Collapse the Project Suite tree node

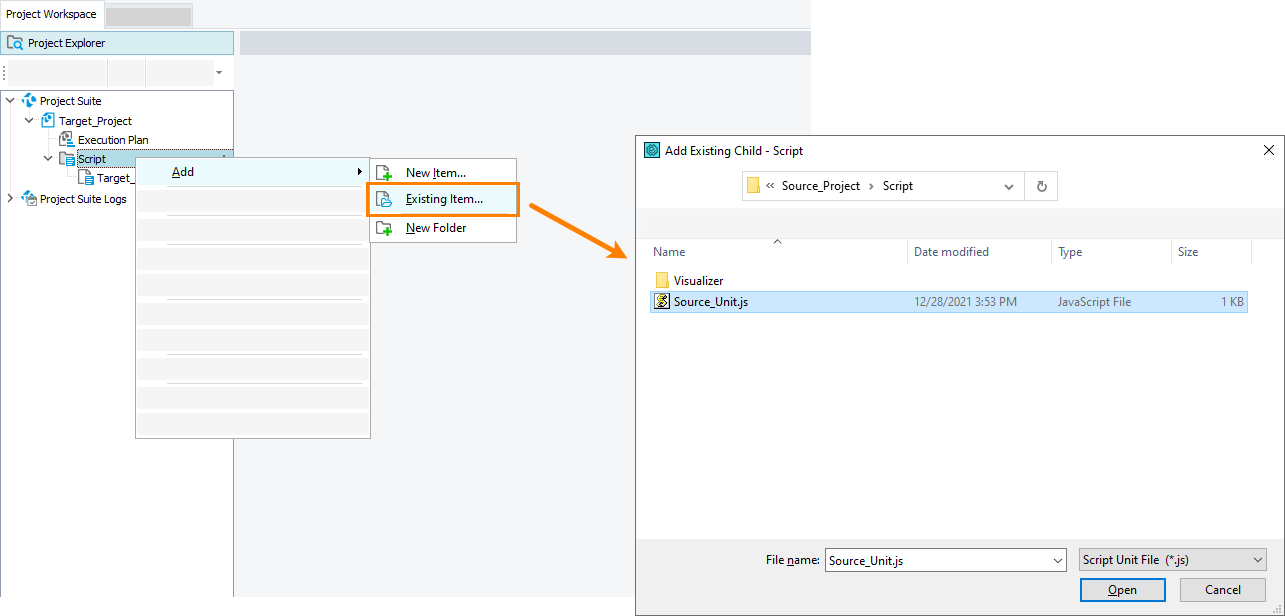point(9,100)
